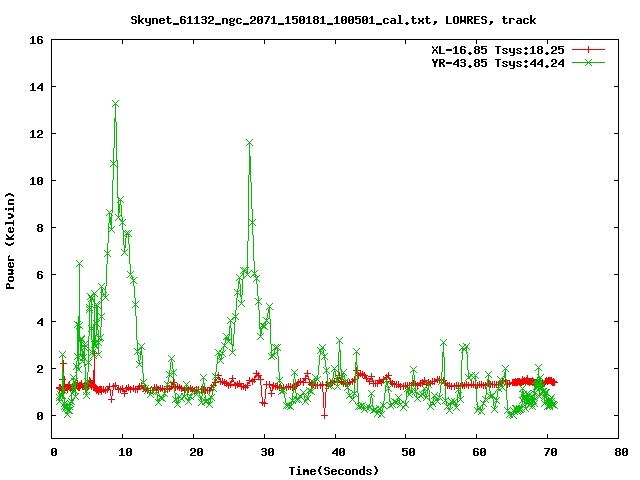Click the second green peak near 28 seconds

(x=249, y=143)
